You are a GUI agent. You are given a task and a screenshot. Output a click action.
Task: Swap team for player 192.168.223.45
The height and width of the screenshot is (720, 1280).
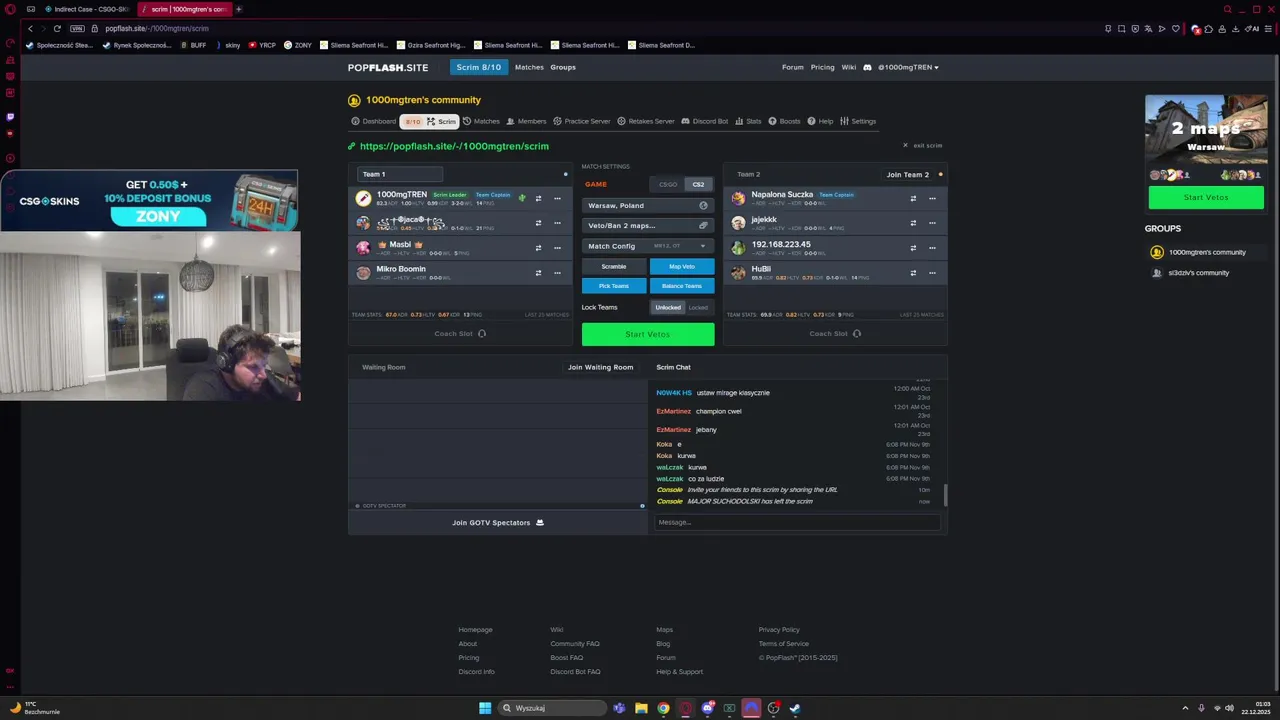tap(913, 248)
